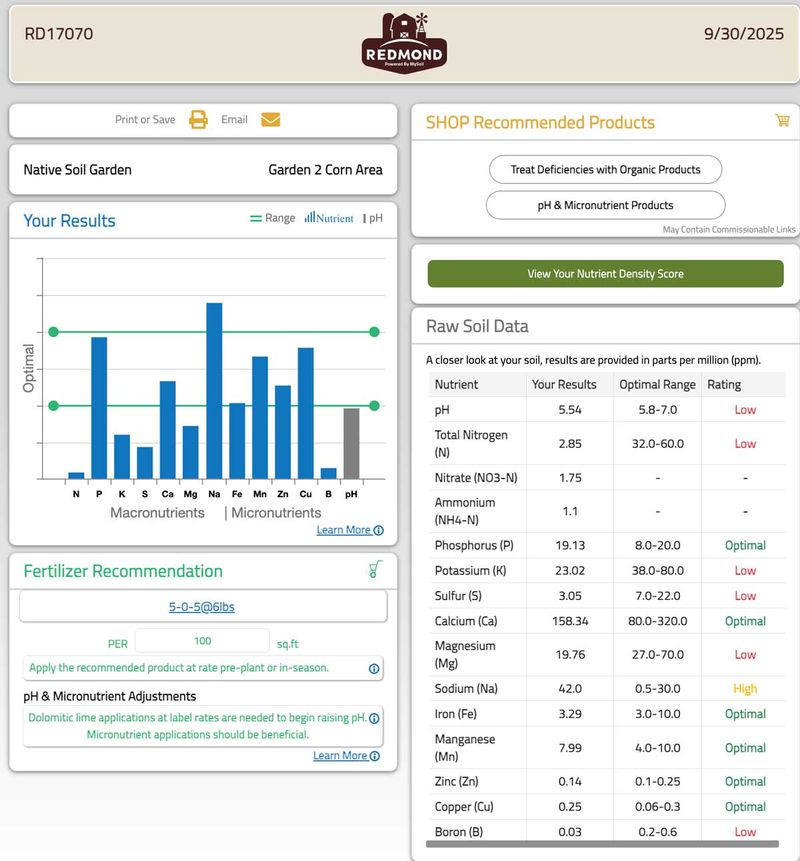Click the tall Na bar in the chart
Image resolution: width=800 pixels, height=861 pixels.
pos(214,390)
